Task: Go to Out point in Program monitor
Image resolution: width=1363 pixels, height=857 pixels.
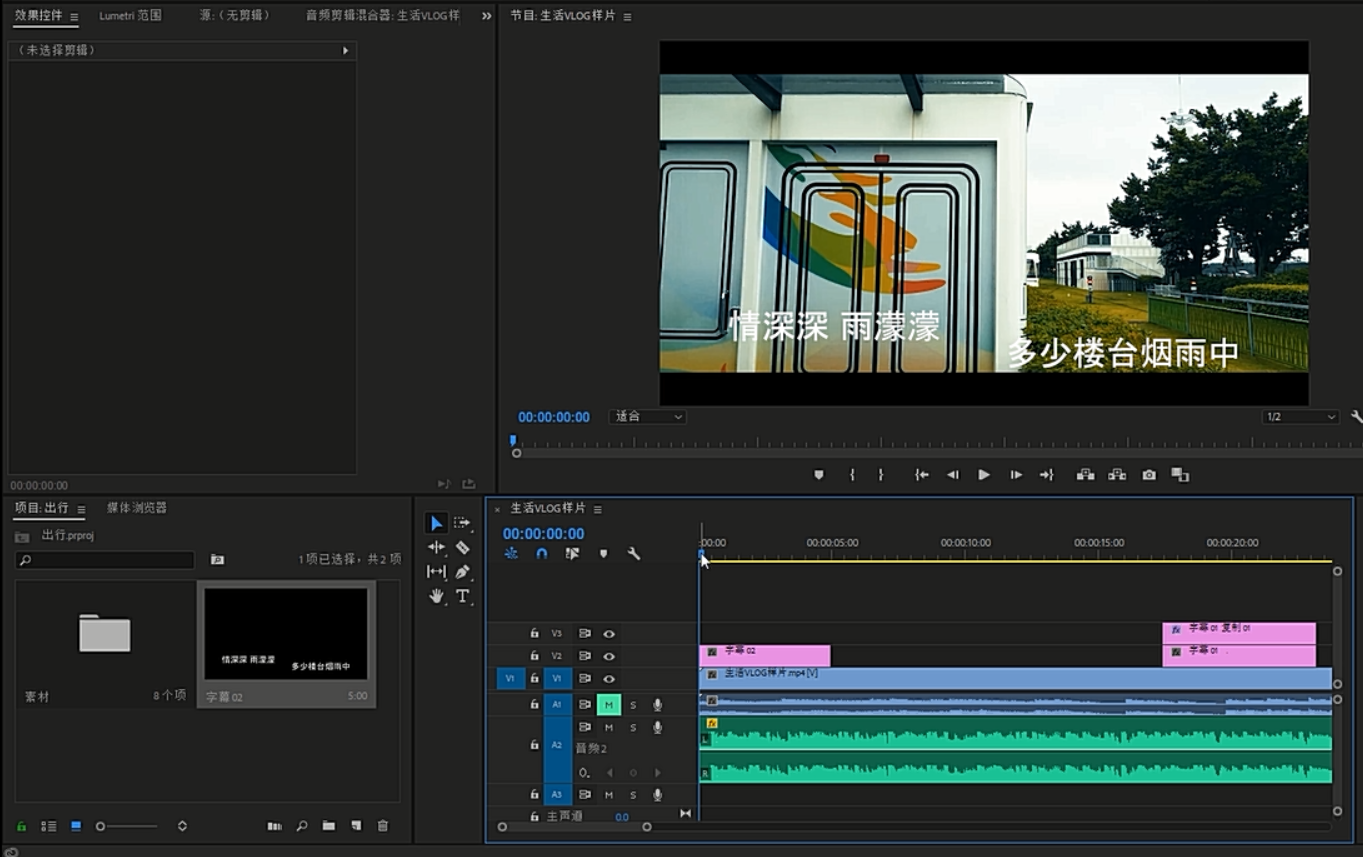Action: 1047,475
